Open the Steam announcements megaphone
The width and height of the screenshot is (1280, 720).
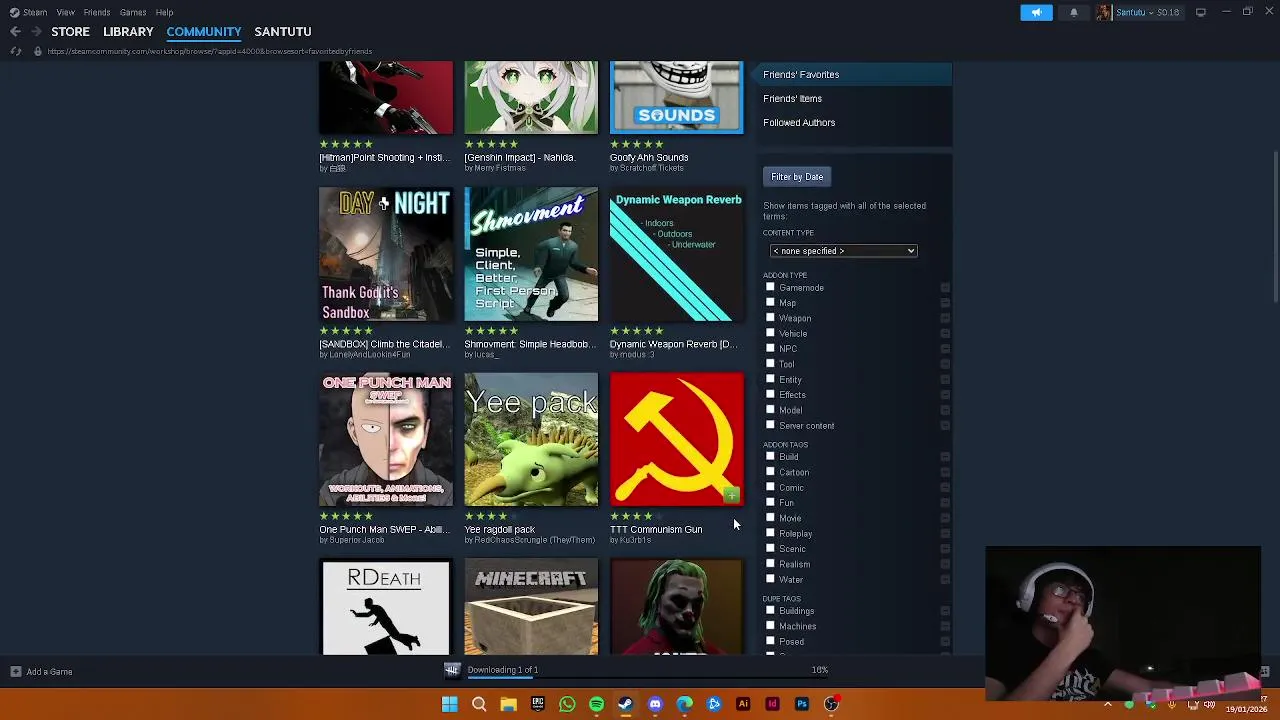[1036, 12]
